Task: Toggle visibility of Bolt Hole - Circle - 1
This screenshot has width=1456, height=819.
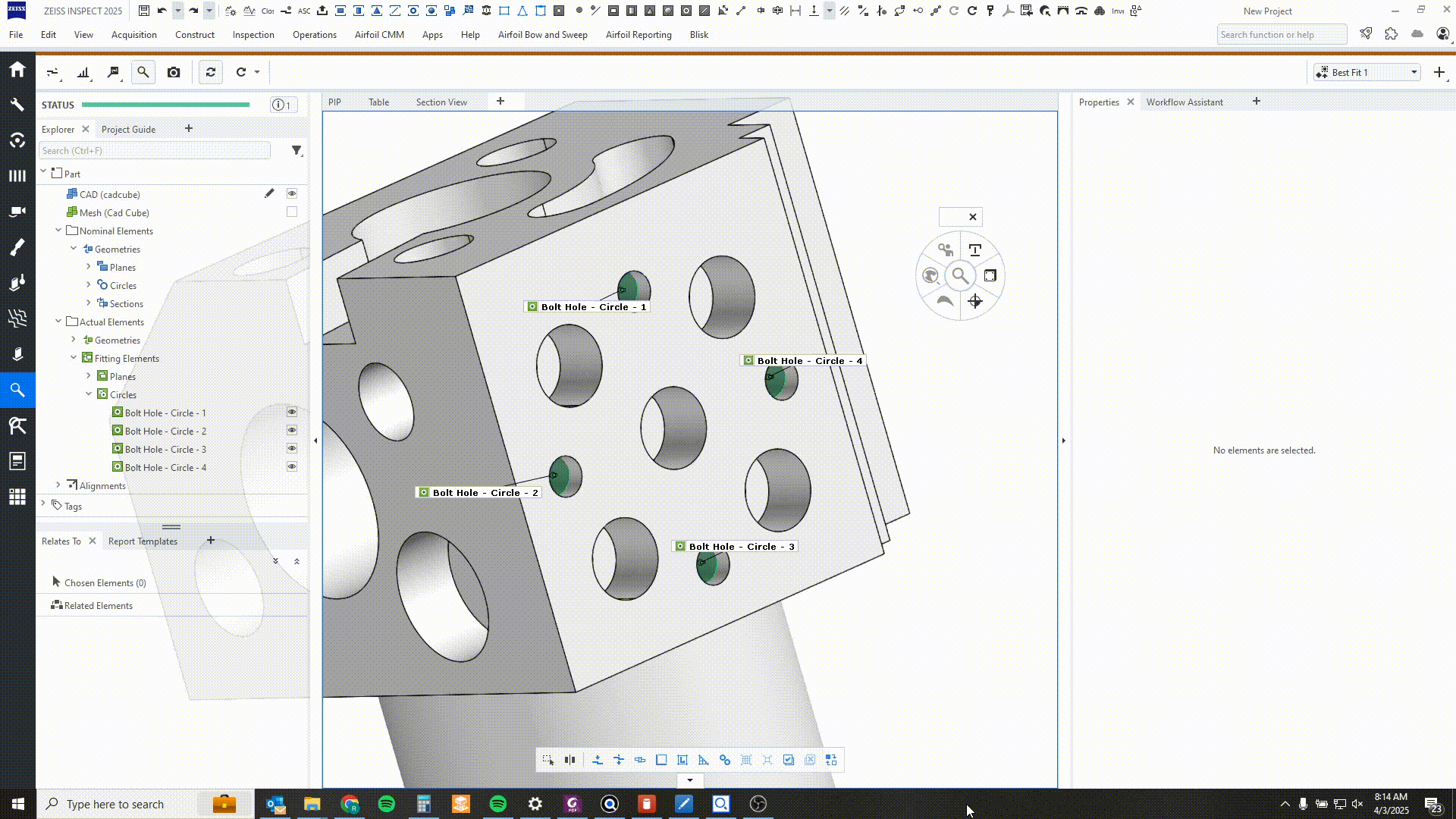Action: (291, 413)
